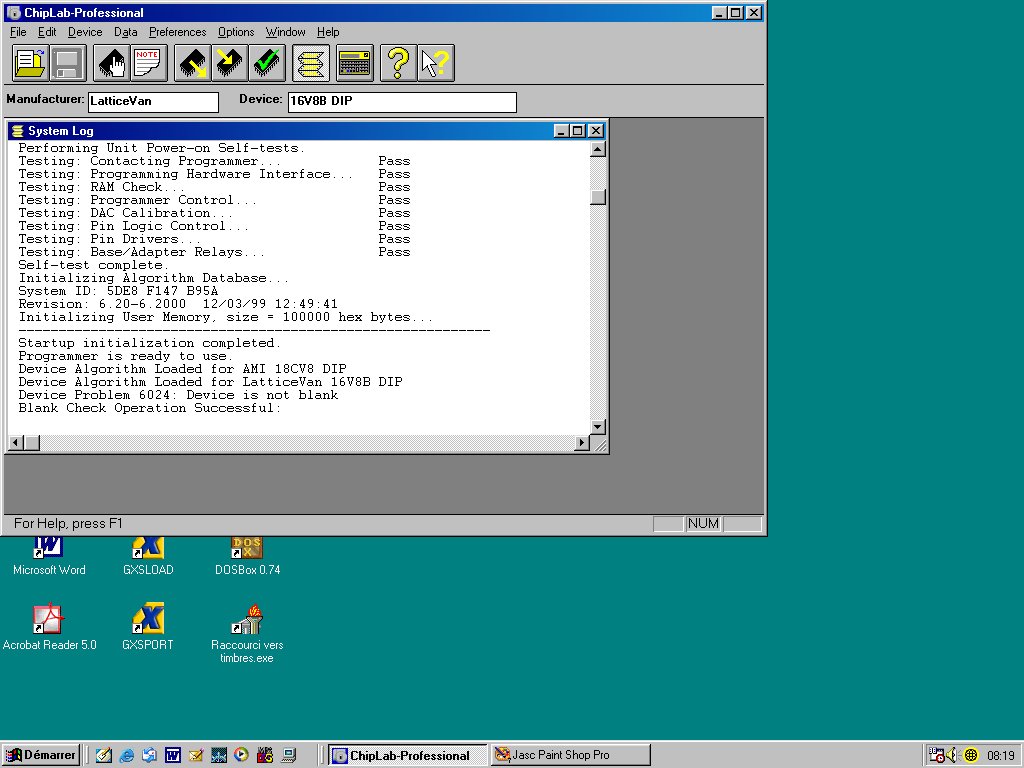Click the media player quick launch icon
Viewport: 1024px width, 768px height.
(x=241, y=756)
